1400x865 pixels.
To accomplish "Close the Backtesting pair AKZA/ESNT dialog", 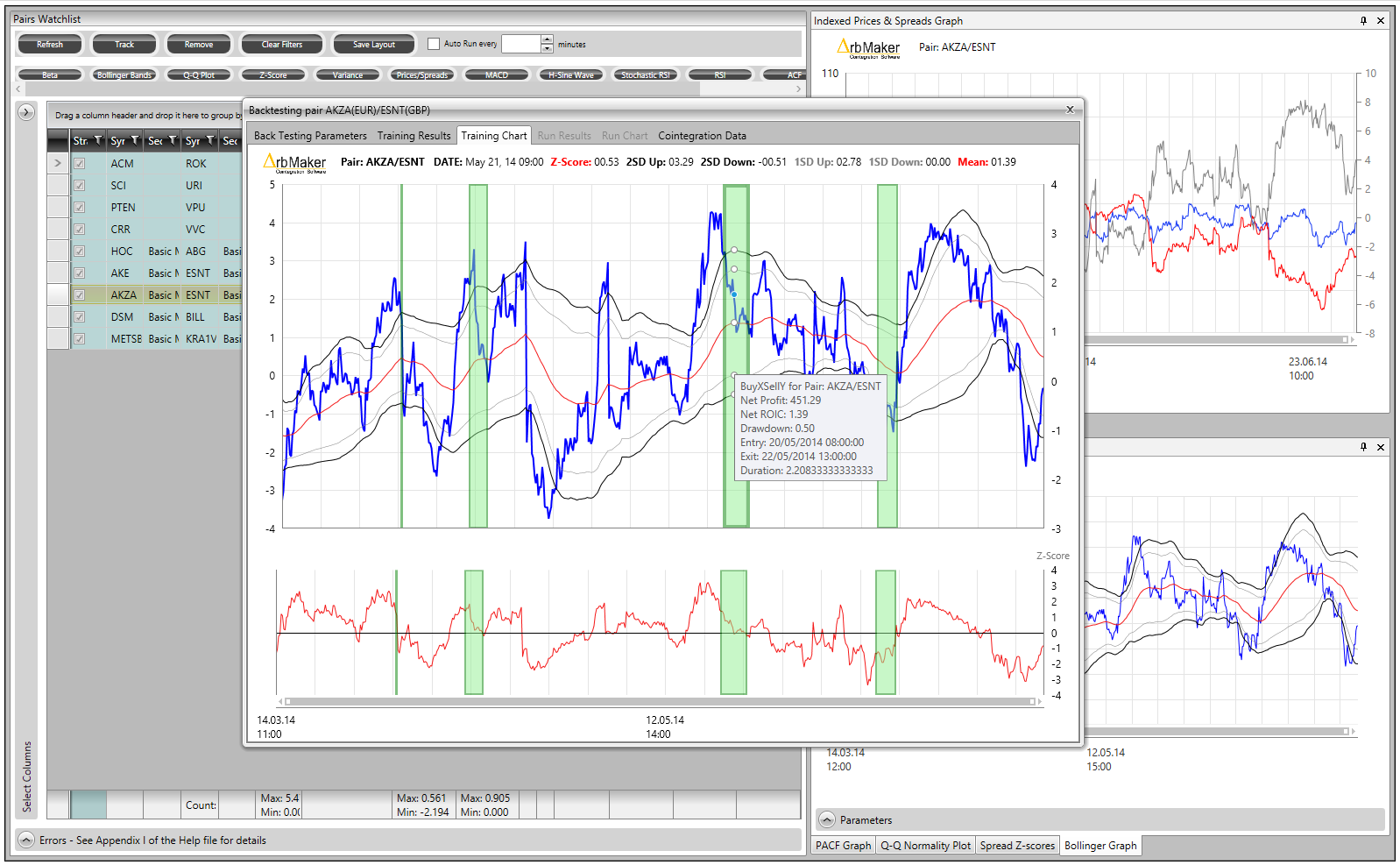I will [1070, 110].
